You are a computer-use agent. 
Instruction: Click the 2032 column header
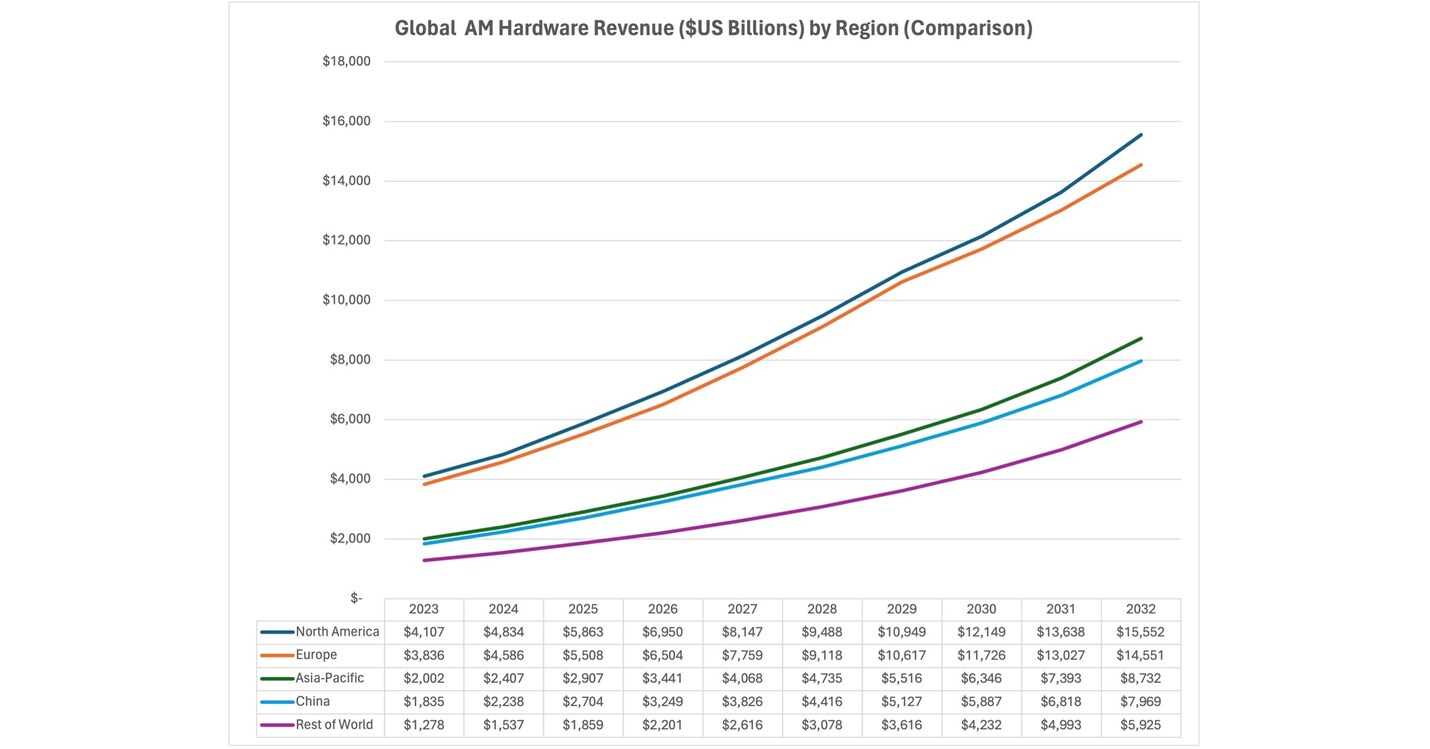(x=1141, y=609)
